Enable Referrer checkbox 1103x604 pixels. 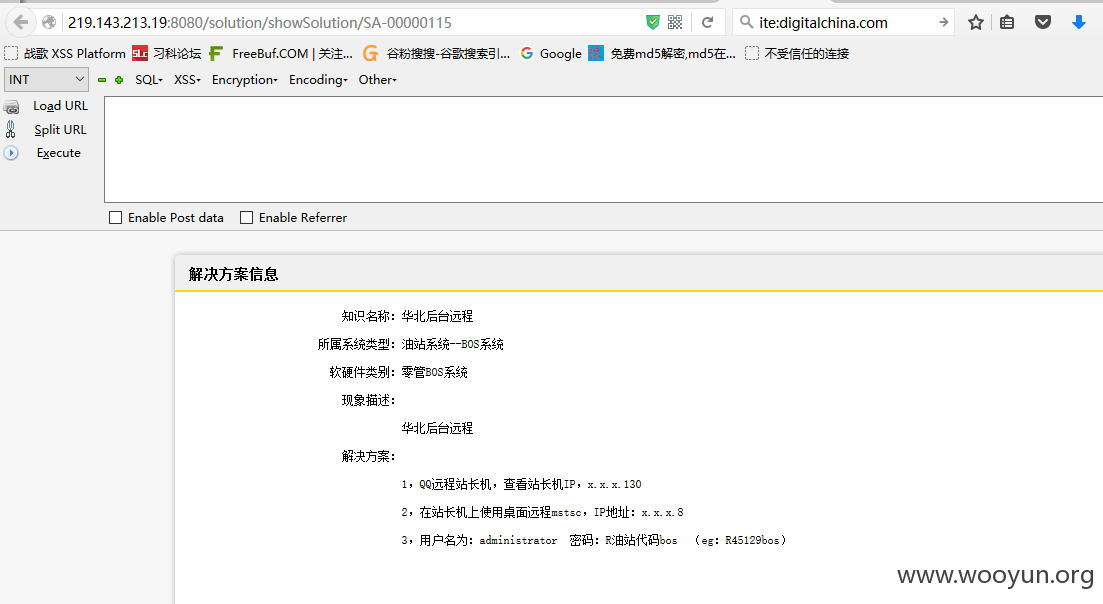[x=246, y=218]
